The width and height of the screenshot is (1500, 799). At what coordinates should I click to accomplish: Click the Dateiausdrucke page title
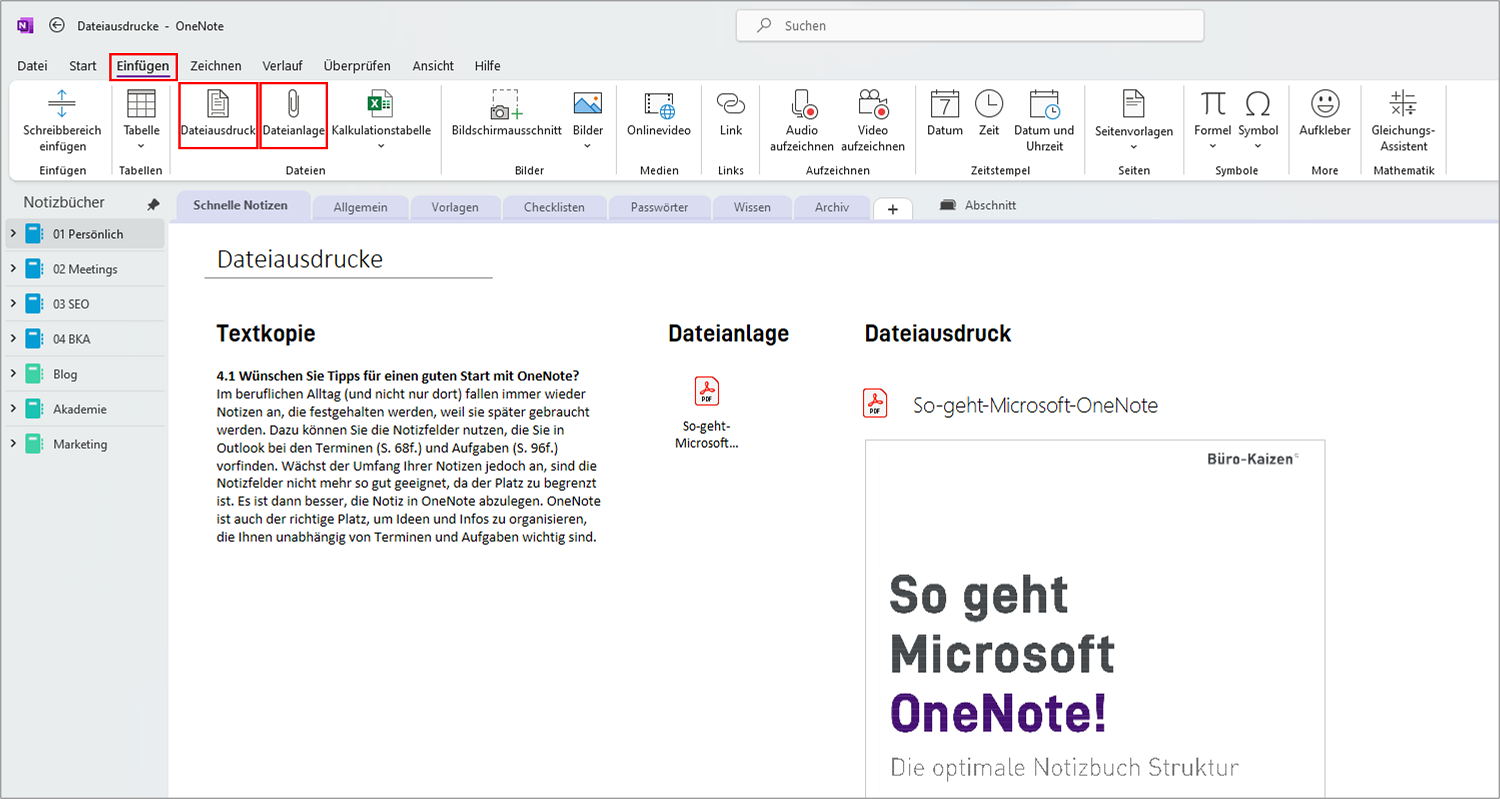click(x=300, y=259)
